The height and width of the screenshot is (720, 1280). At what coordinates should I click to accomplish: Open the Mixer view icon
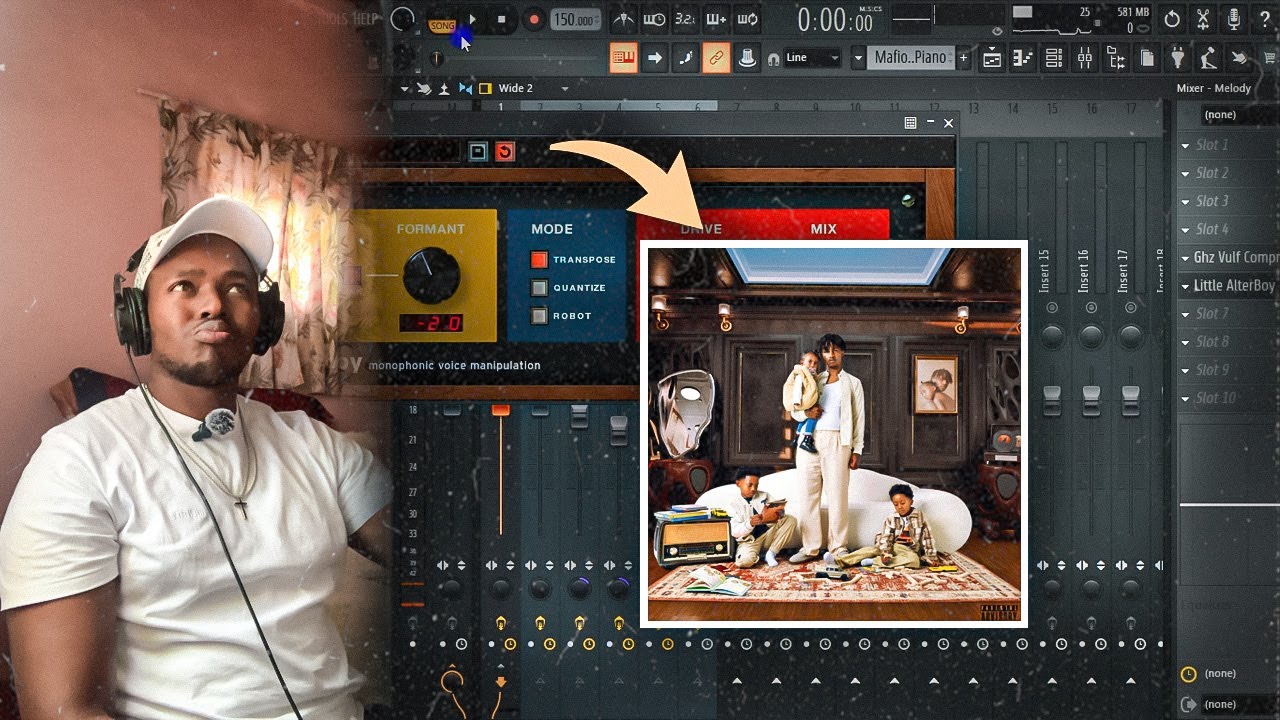[x=1085, y=59]
